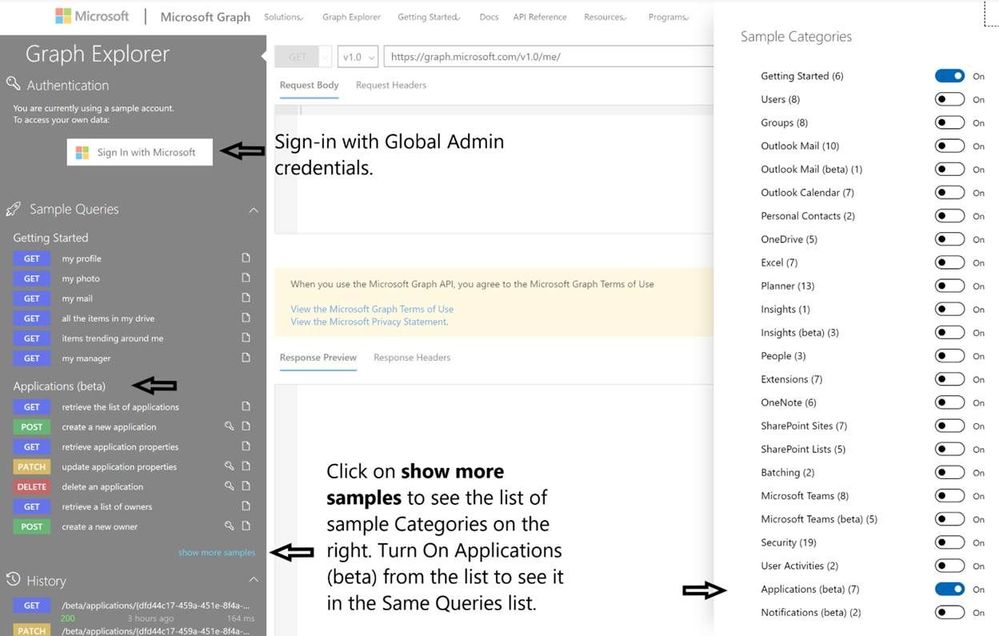The height and width of the screenshot is (636, 999).
Task: Click the Sample Queries rocket icon
Action: coord(13,208)
